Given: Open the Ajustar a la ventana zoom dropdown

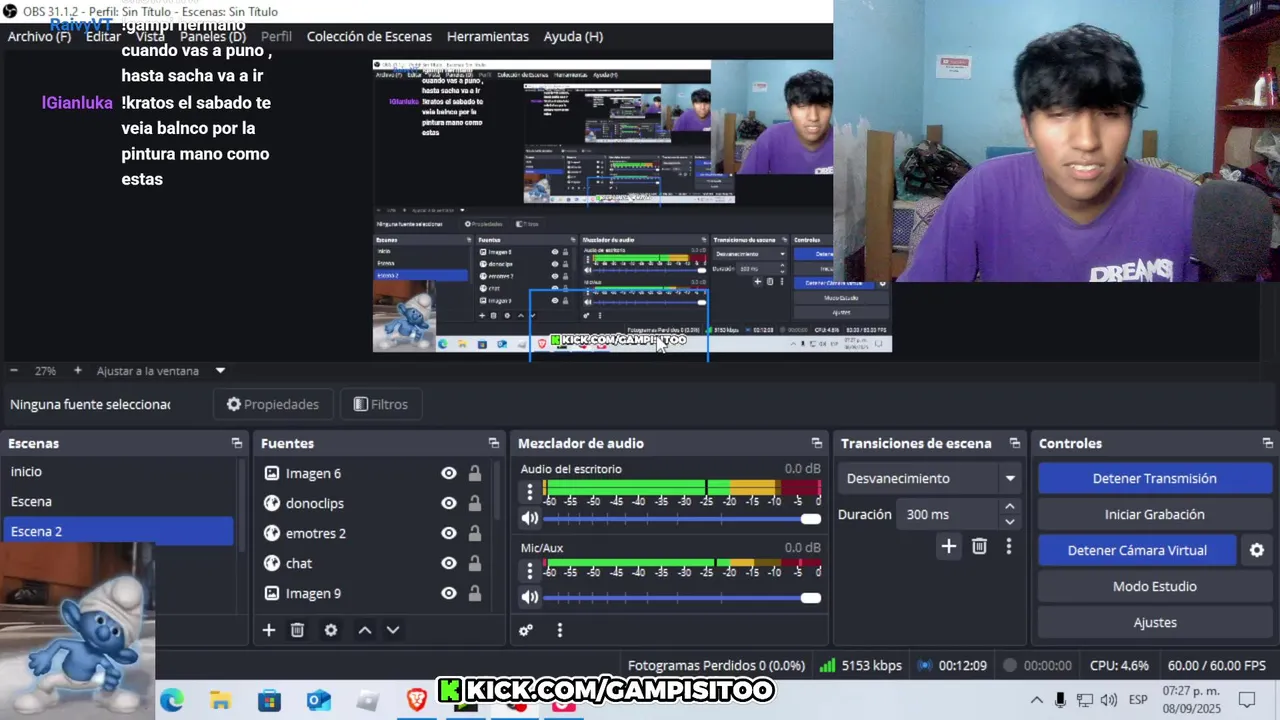Looking at the screenshot, I should click(161, 370).
